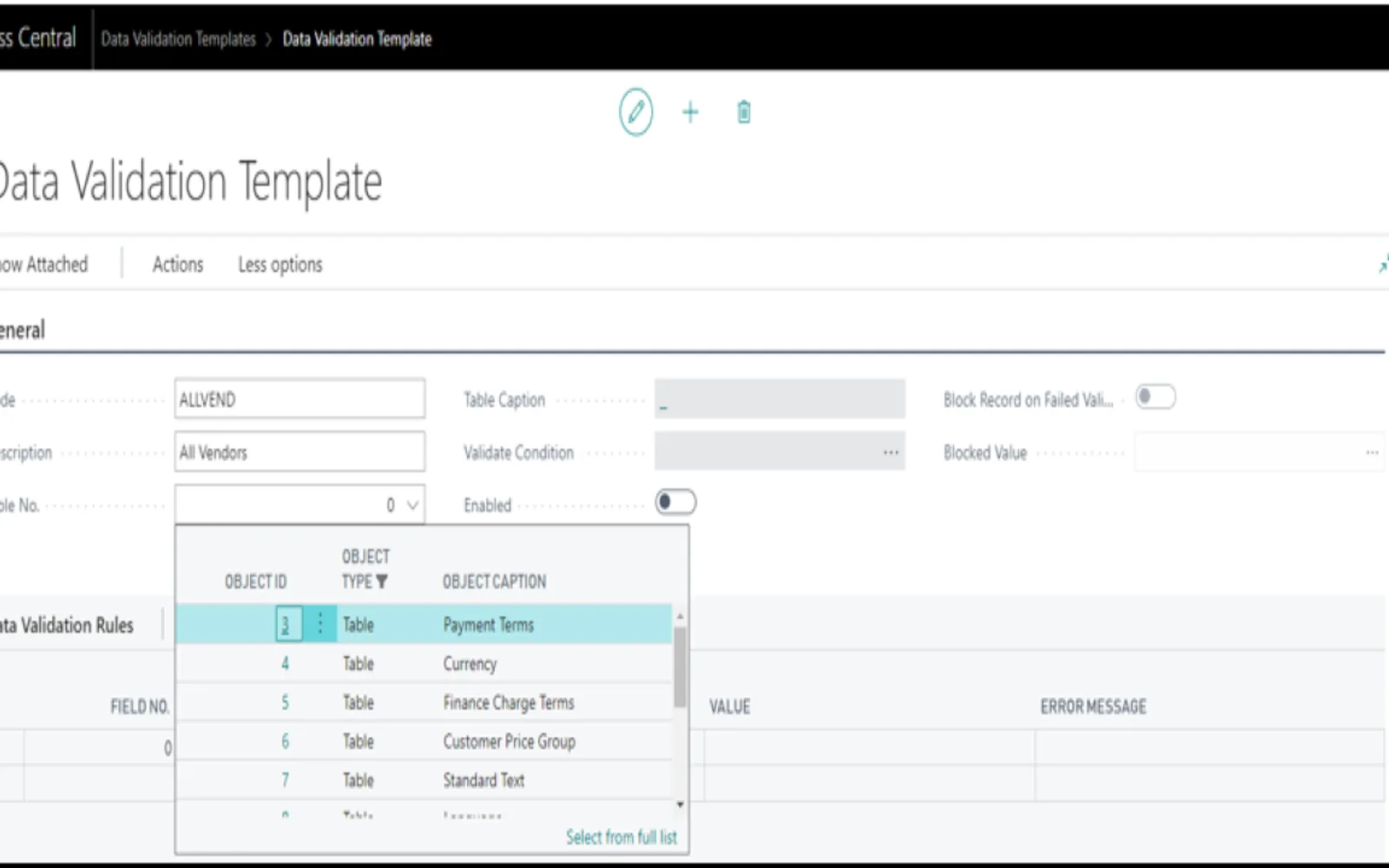The image size is (1389, 868).
Task: Click the VALUE column header
Action: [x=729, y=707]
